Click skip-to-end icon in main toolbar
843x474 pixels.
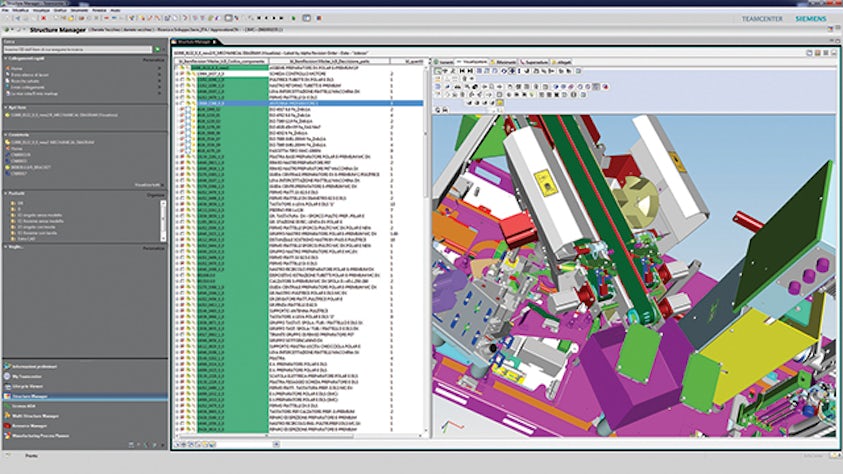[281, 18]
